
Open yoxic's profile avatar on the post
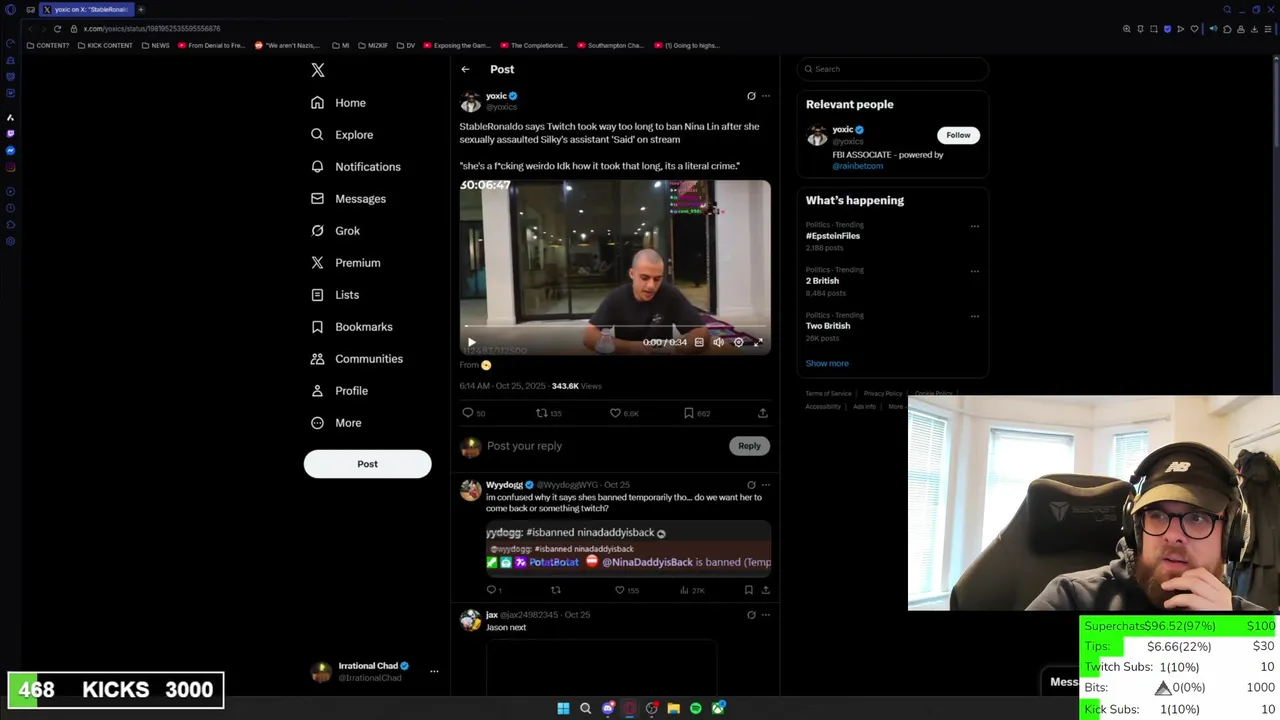[470, 102]
